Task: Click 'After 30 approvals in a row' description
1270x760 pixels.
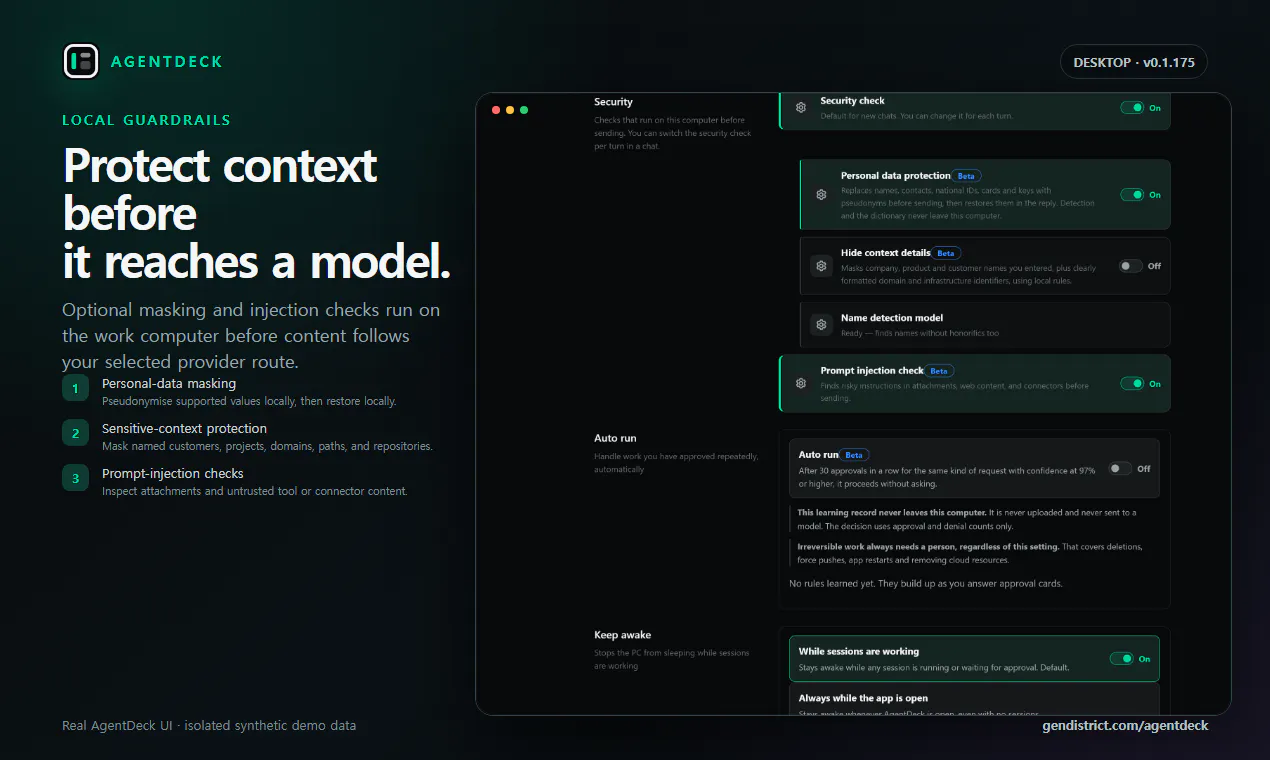Action: (x=946, y=476)
